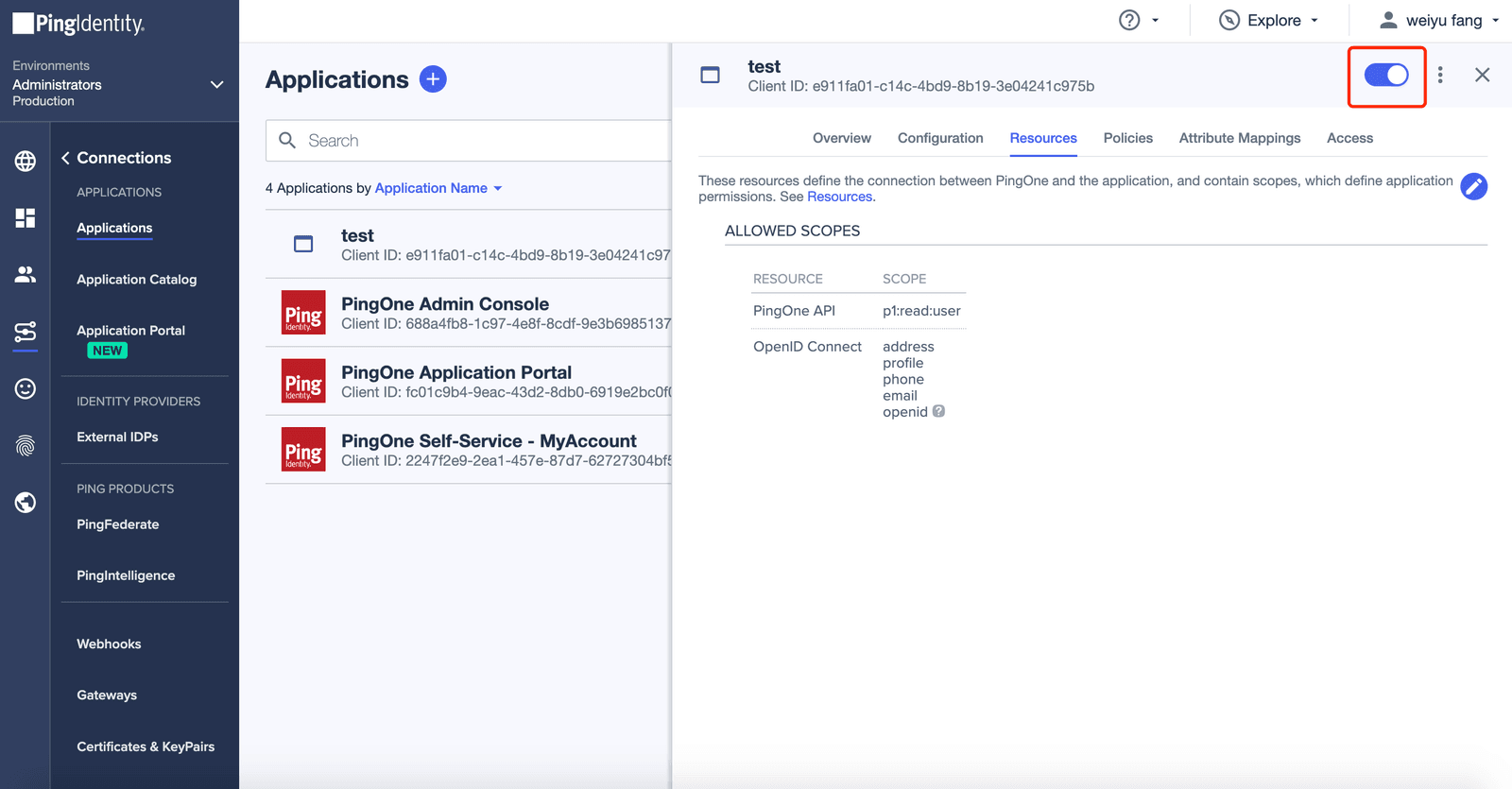Edit resources with the pencil icon
Image resolution: width=1512 pixels, height=789 pixels.
(x=1473, y=186)
